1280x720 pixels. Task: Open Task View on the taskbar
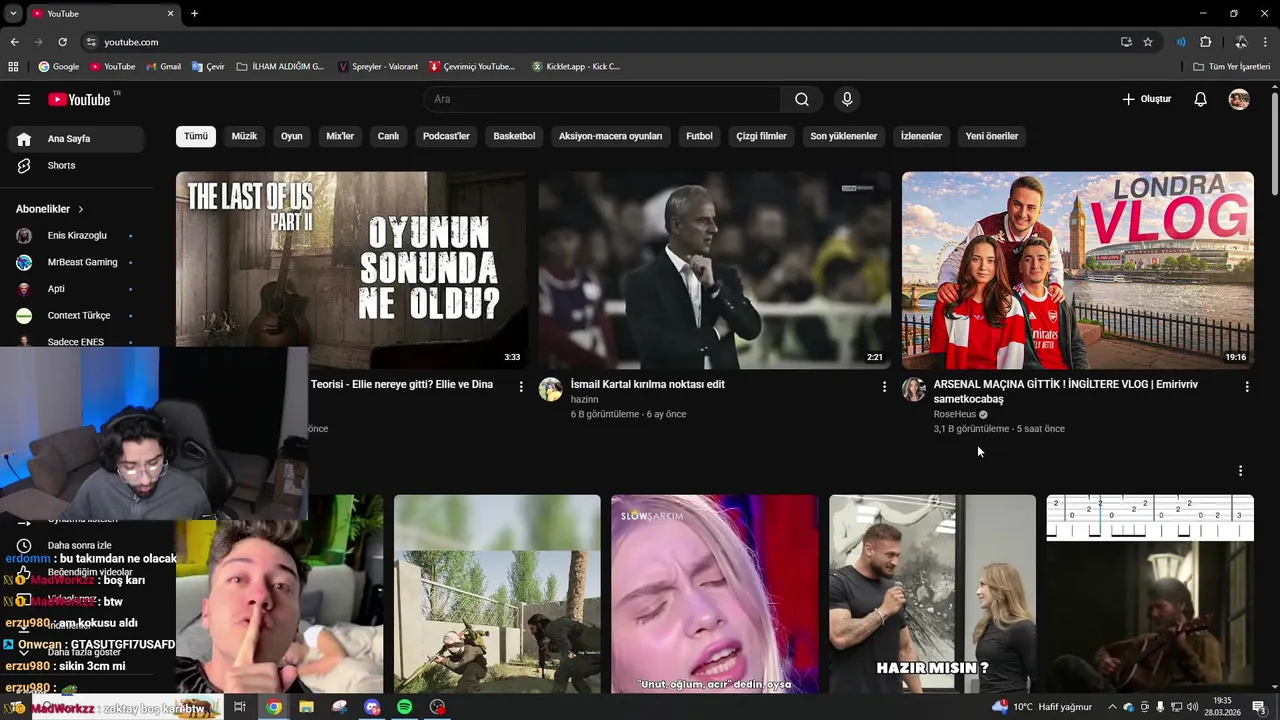240,707
